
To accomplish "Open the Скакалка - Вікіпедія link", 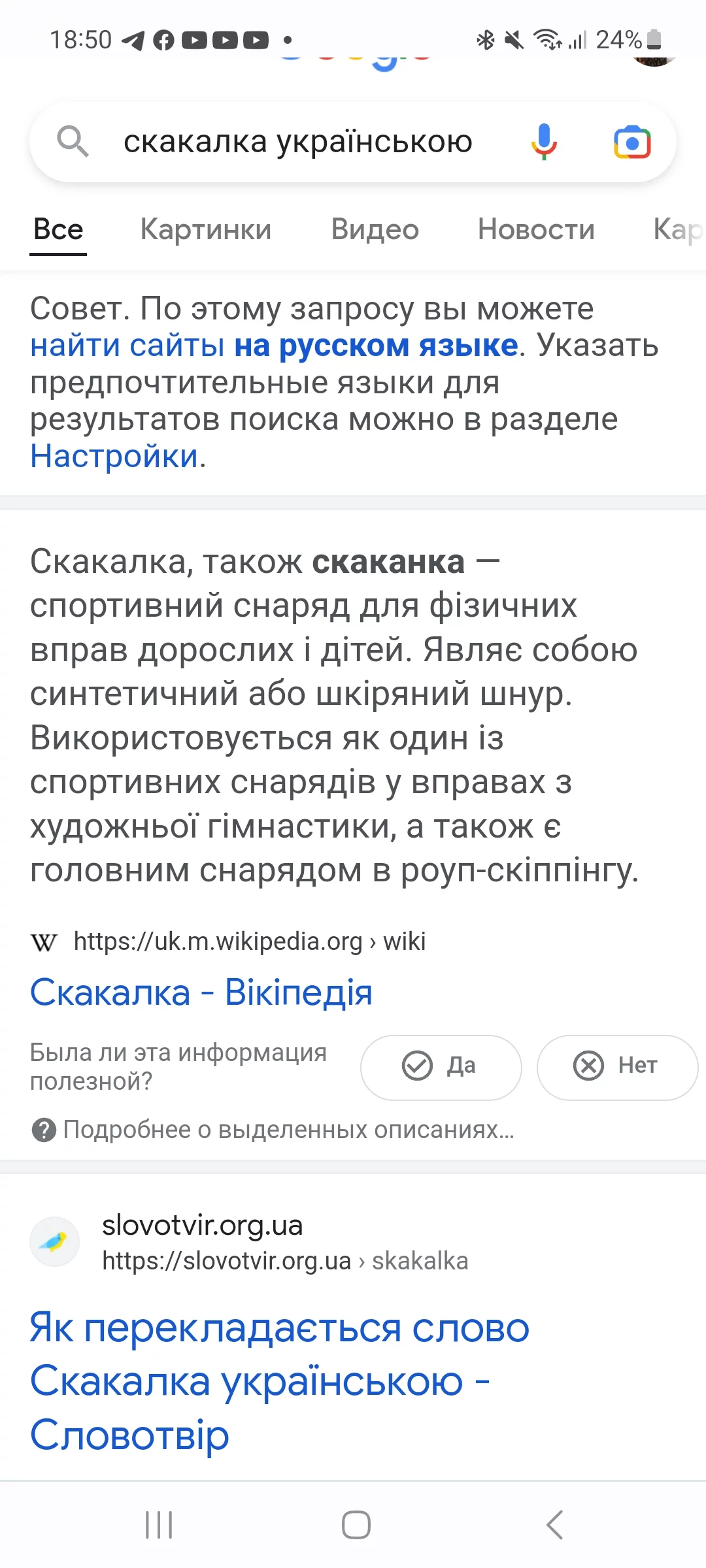I will [x=201, y=992].
